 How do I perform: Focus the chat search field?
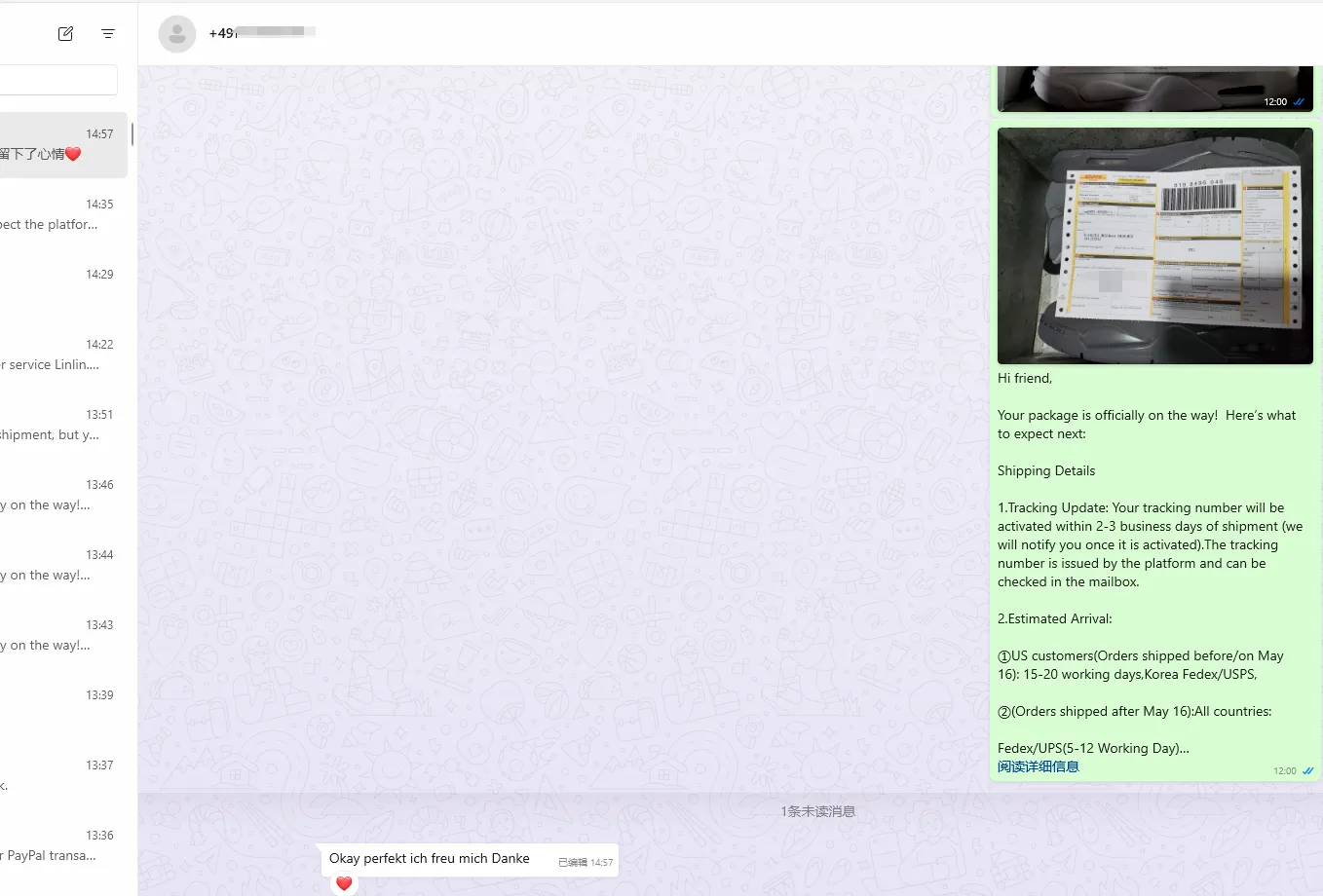[x=58, y=80]
